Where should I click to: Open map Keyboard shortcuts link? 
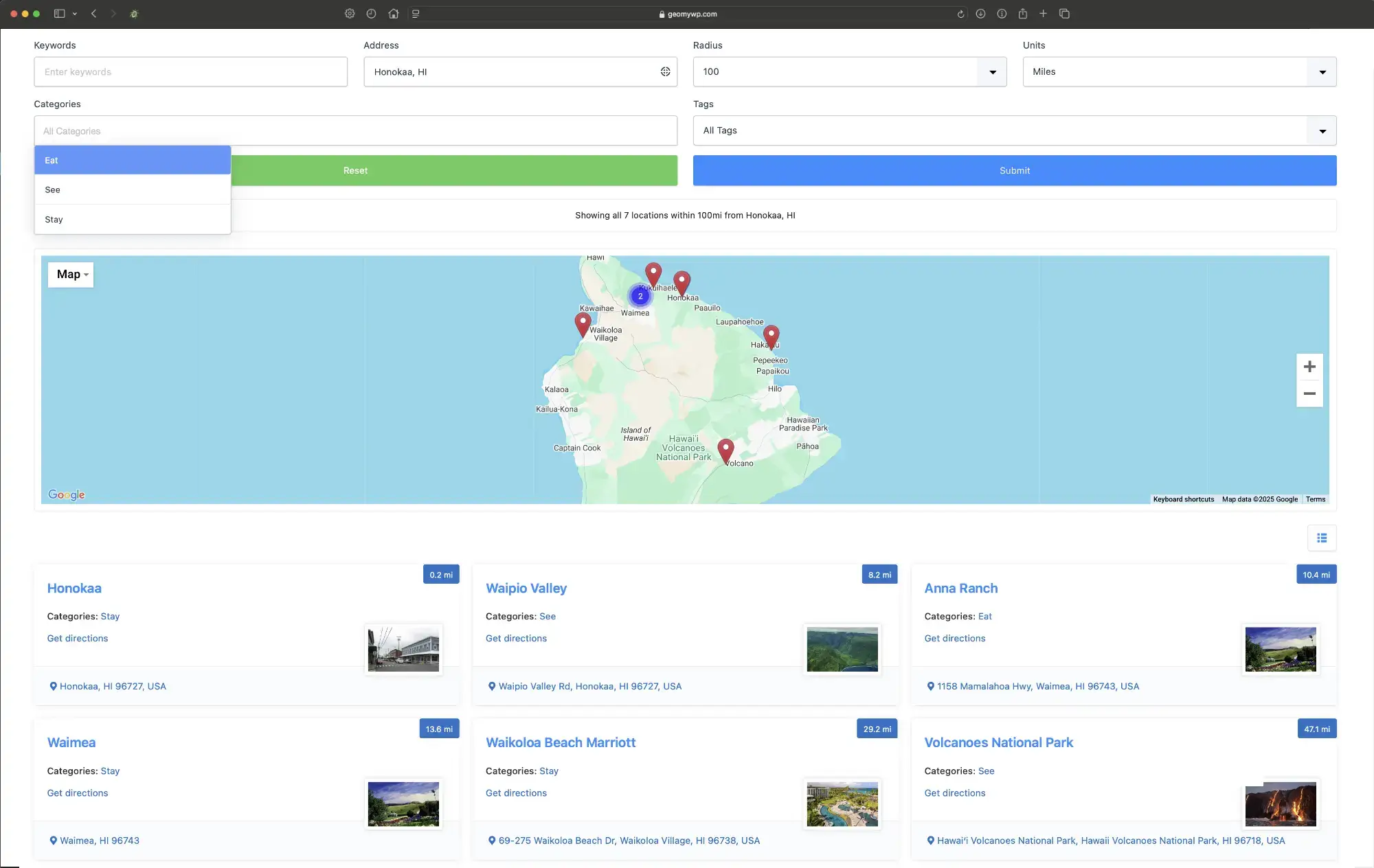point(1183,499)
